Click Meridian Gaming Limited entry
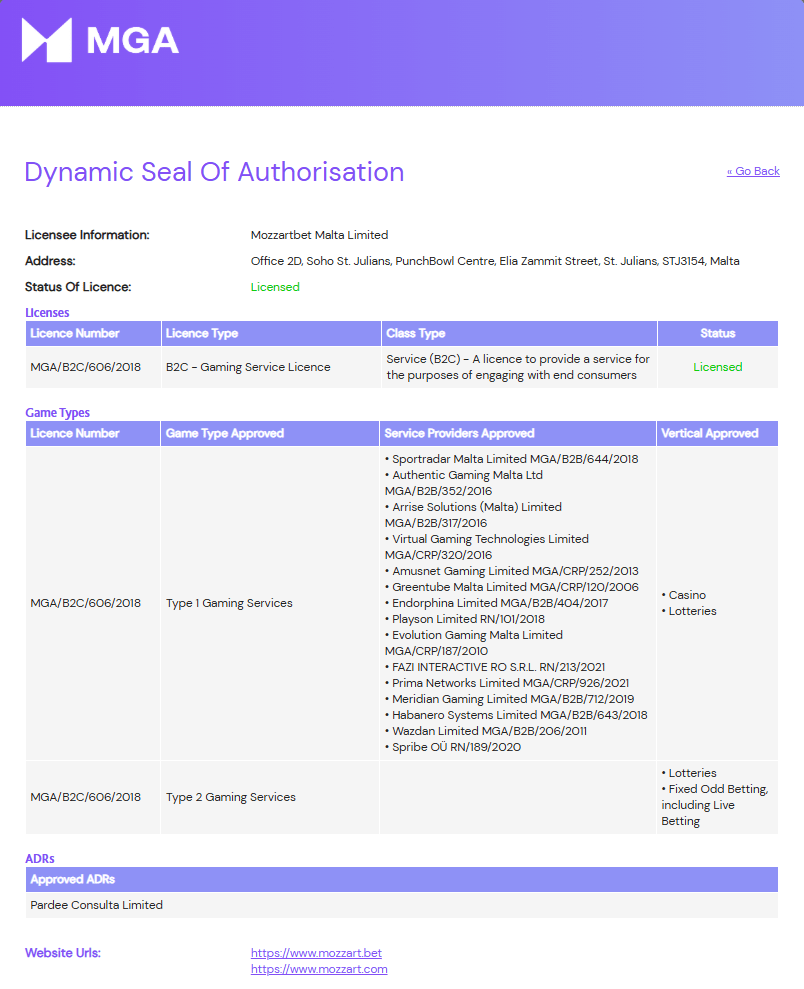Image resolution: width=804 pixels, height=989 pixels. coord(510,699)
